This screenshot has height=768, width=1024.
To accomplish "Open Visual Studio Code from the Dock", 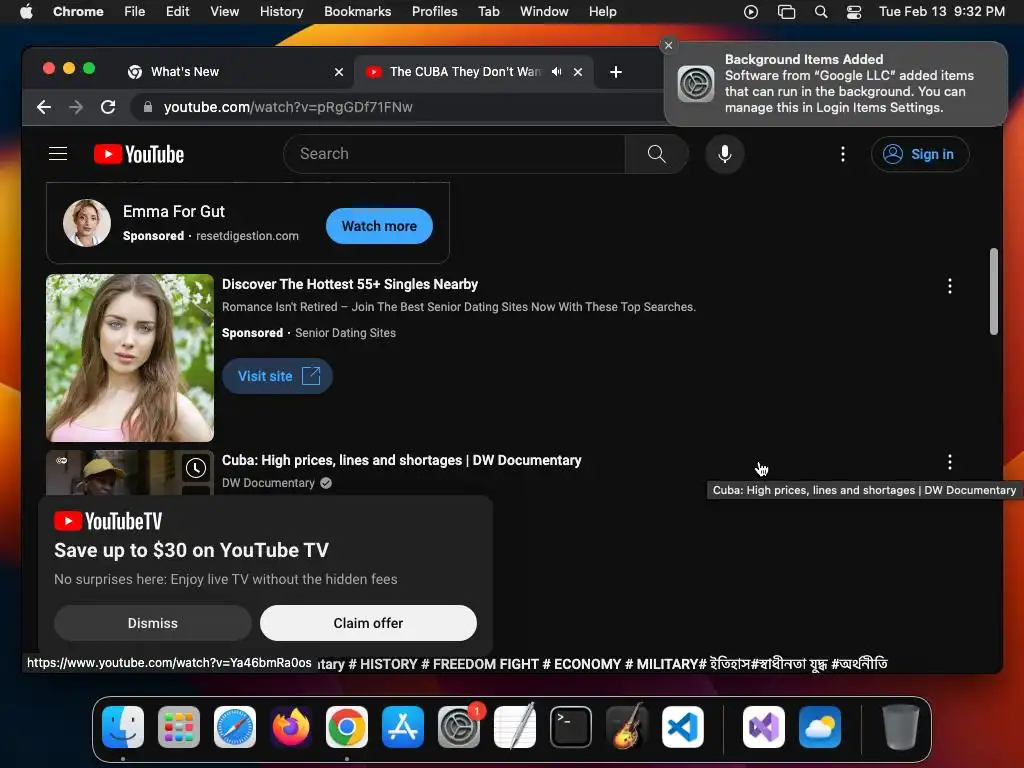I will pyautogui.click(x=683, y=727).
